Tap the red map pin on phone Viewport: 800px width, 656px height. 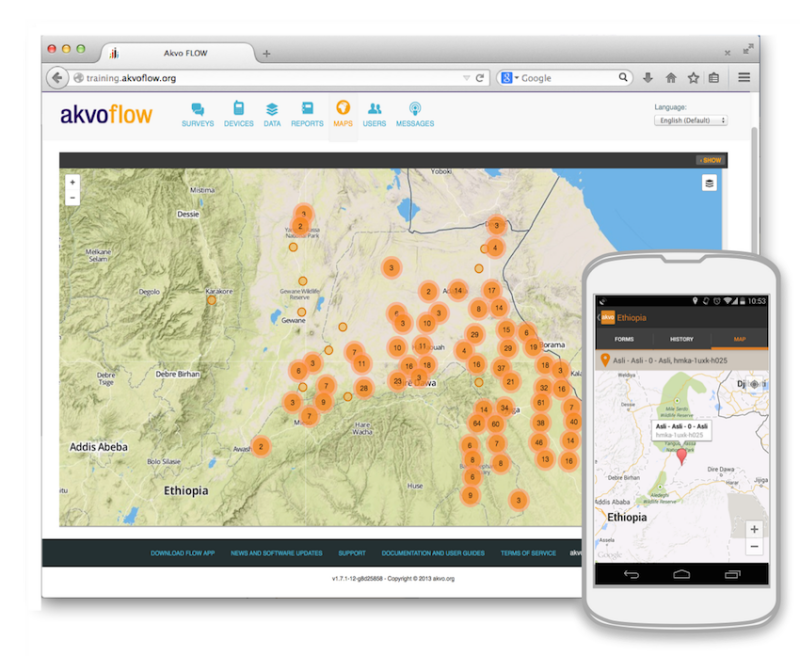pyautogui.click(x=681, y=457)
